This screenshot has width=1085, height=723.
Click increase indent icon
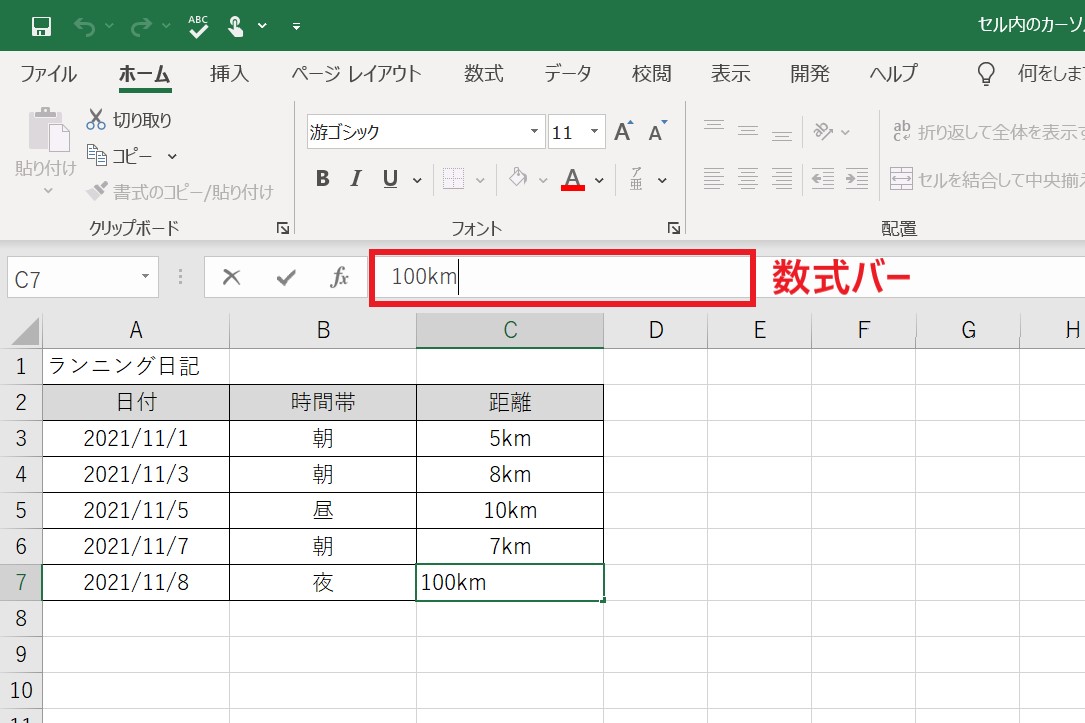click(x=857, y=179)
